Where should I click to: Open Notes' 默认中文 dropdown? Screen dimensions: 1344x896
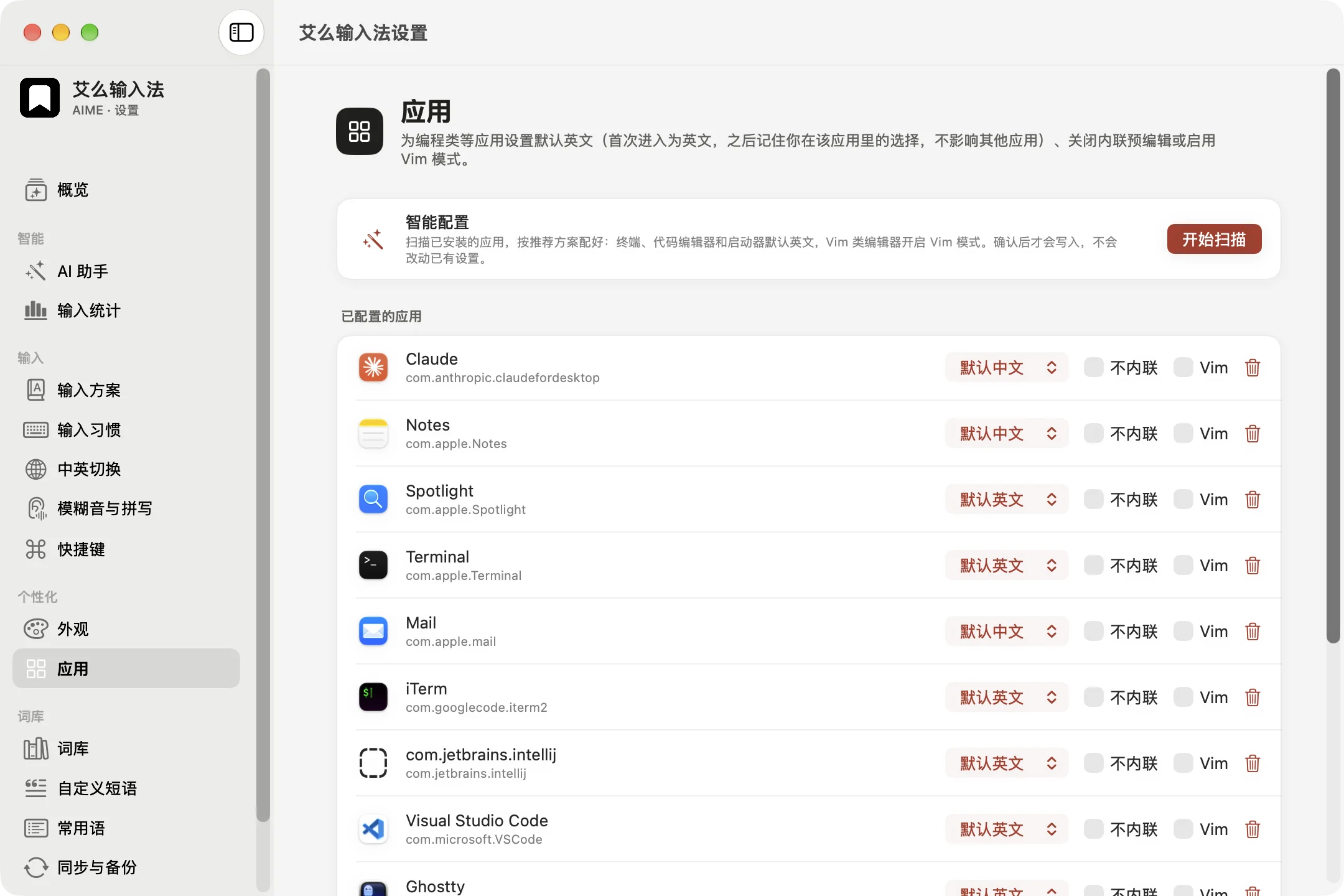1007,434
